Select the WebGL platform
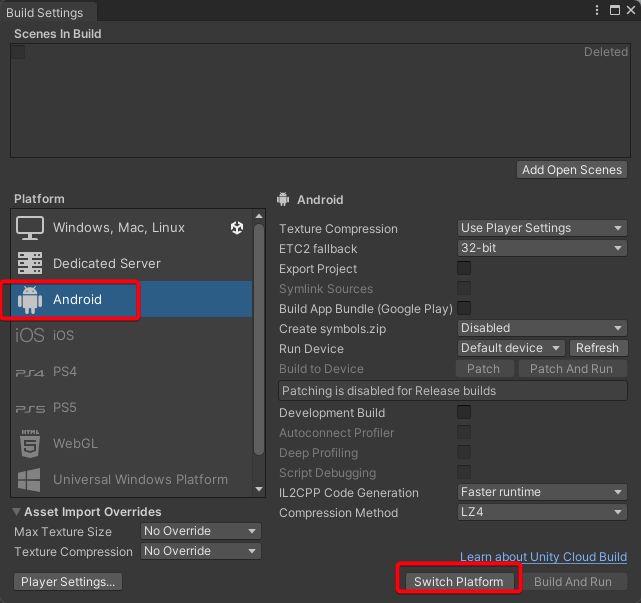Viewport: 641px width, 603px height. click(x=132, y=443)
